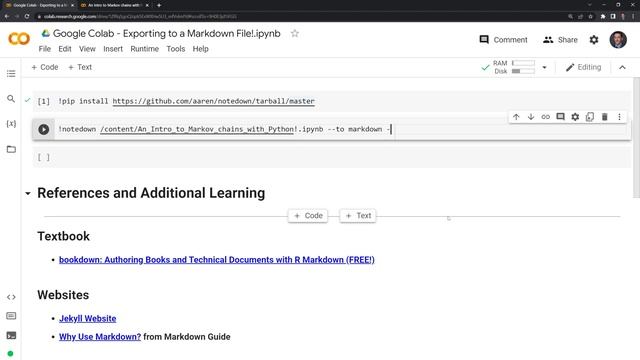Run the notedown cell
This screenshot has width=640, height=360.
[44, 129]
